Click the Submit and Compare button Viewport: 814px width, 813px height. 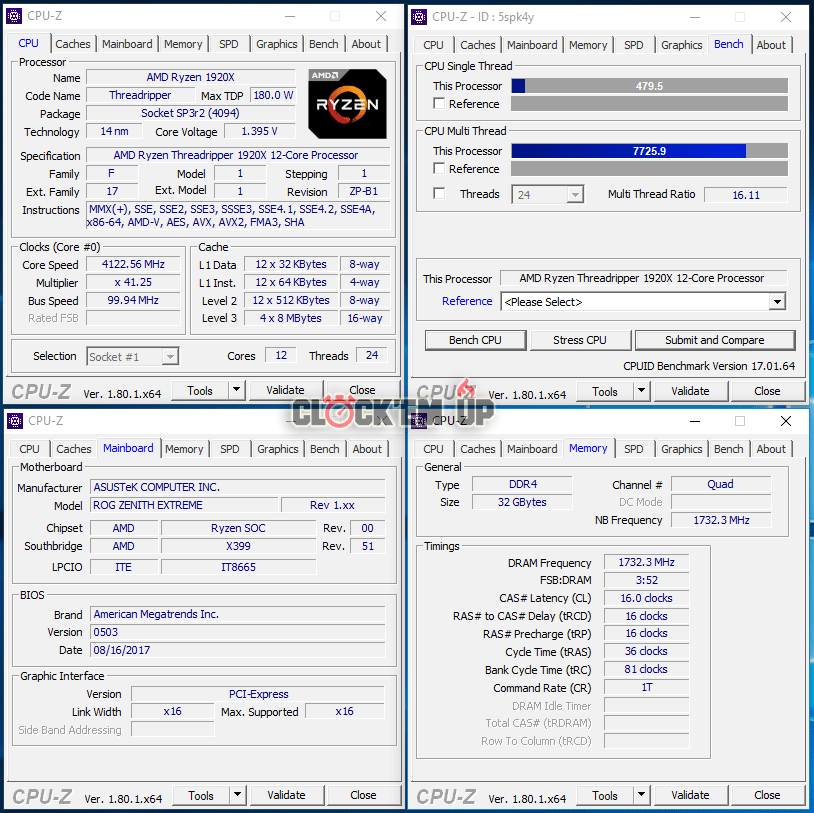(x=714, y=340)
